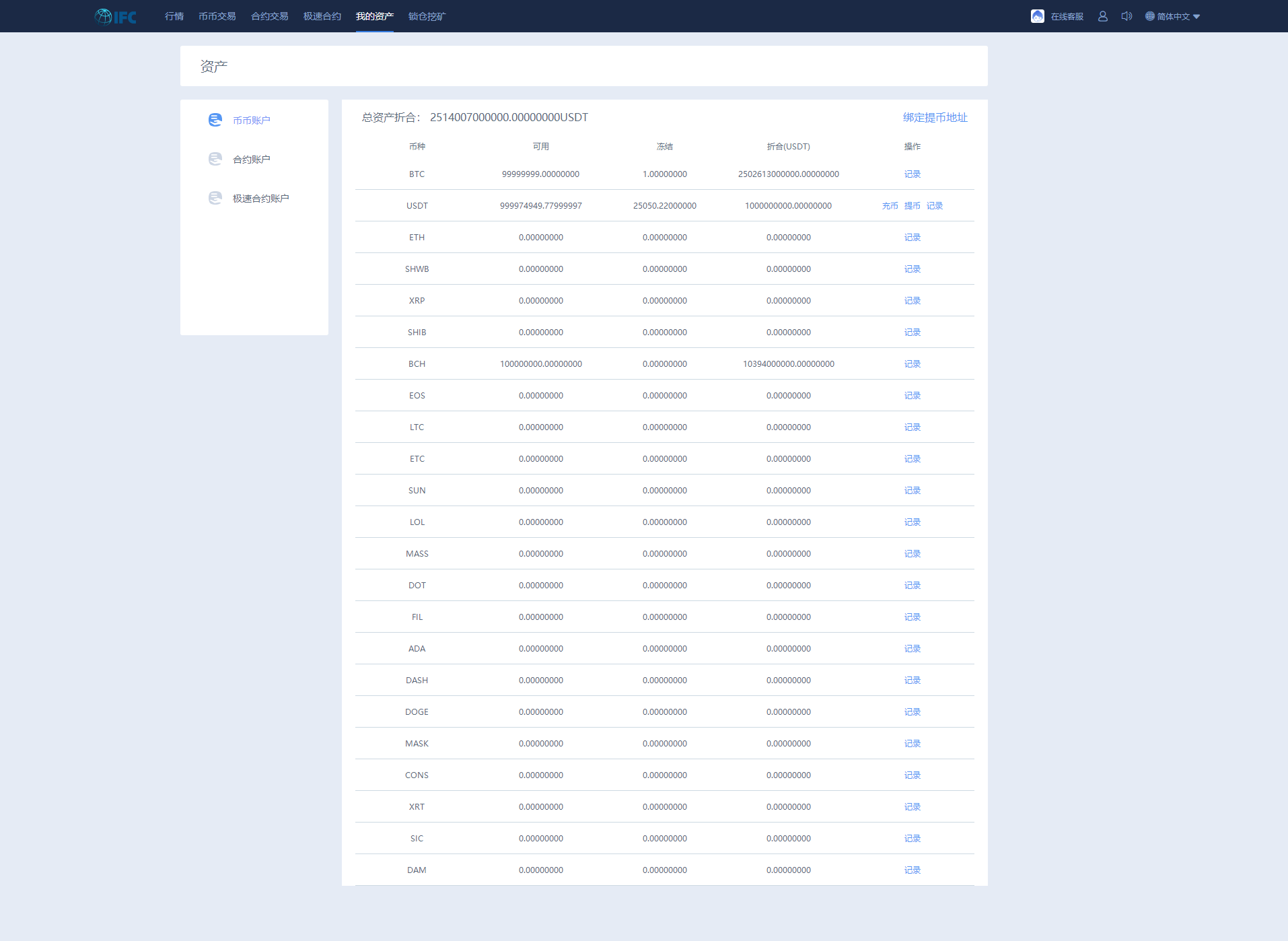Click the total assets value 2514007000000.00000000USDT

(x=509, y=117)
